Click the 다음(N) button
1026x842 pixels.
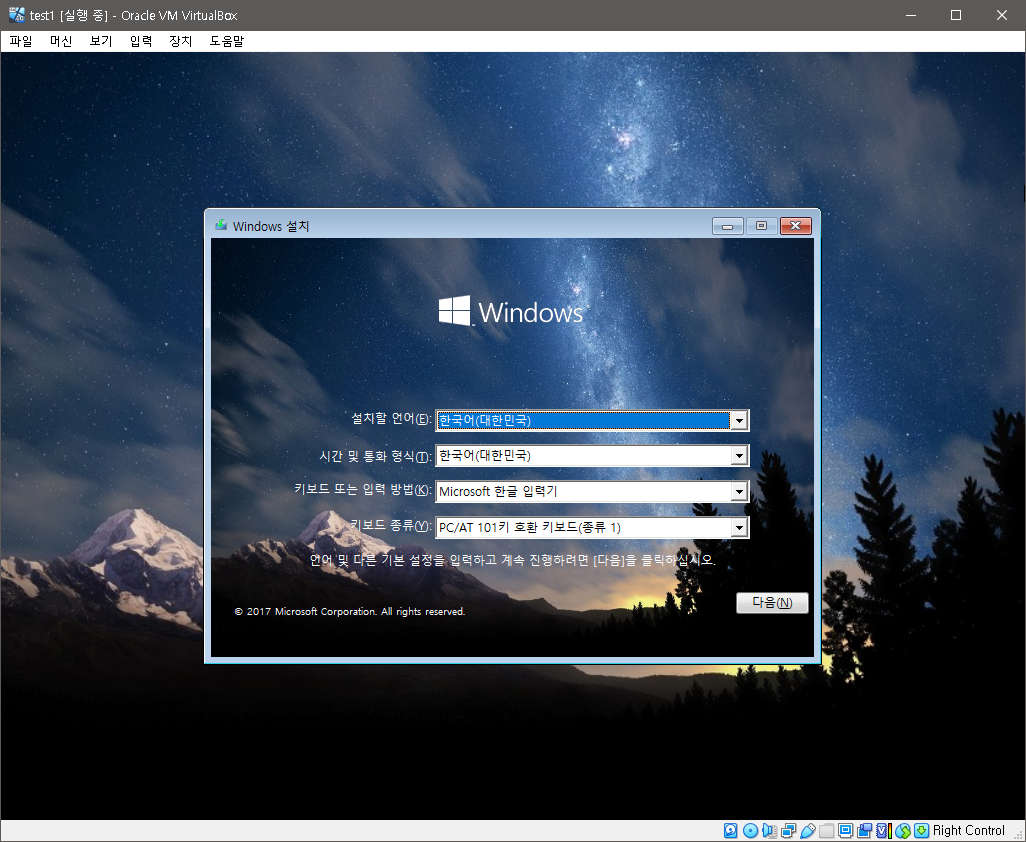point(772,603)
